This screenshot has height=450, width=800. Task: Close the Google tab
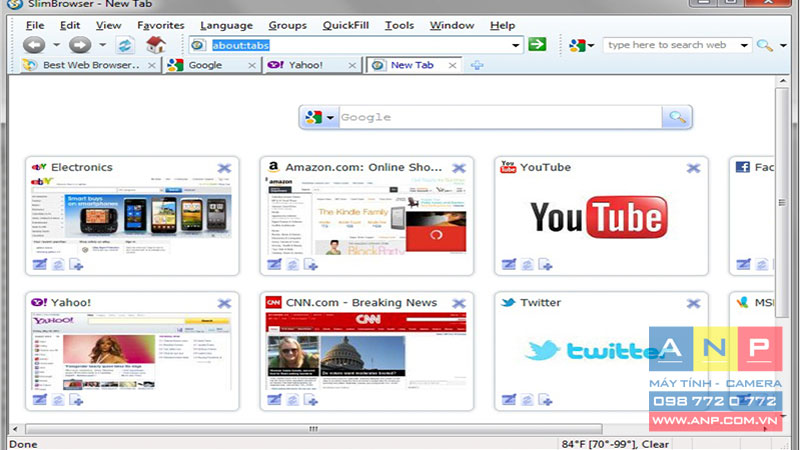point(252,65)
